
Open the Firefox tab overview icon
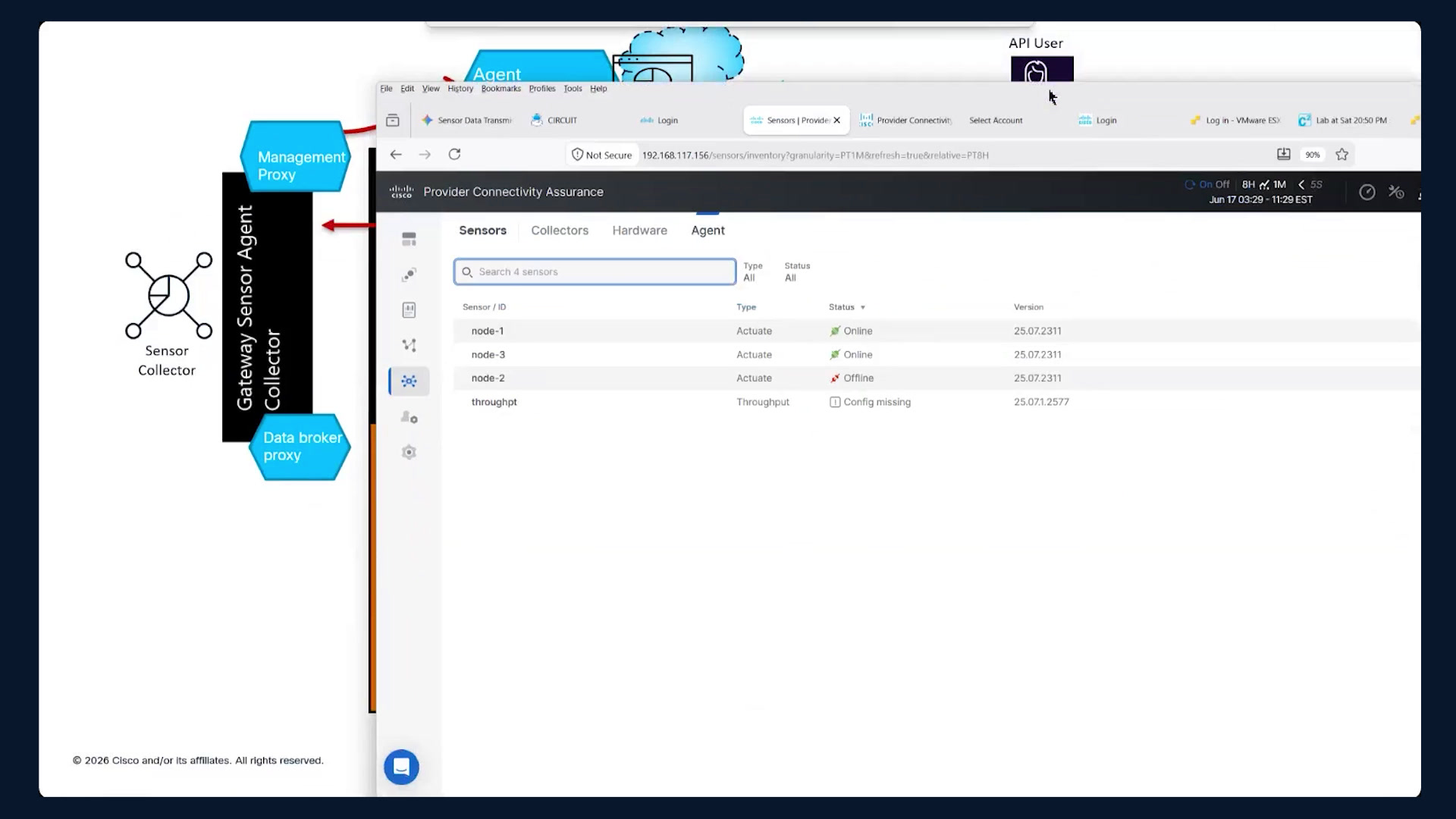[x=393, y=120]
